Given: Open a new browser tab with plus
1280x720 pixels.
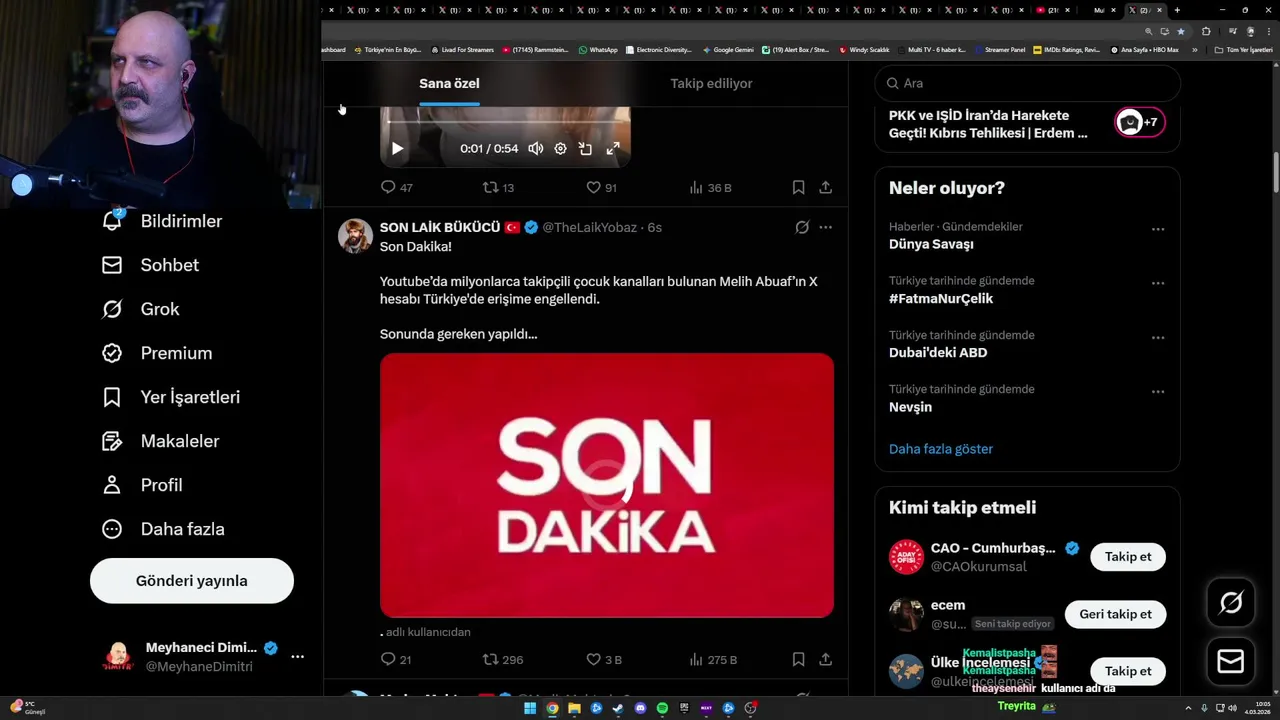Looking at the screenshot, I should tap(1177, 10).
